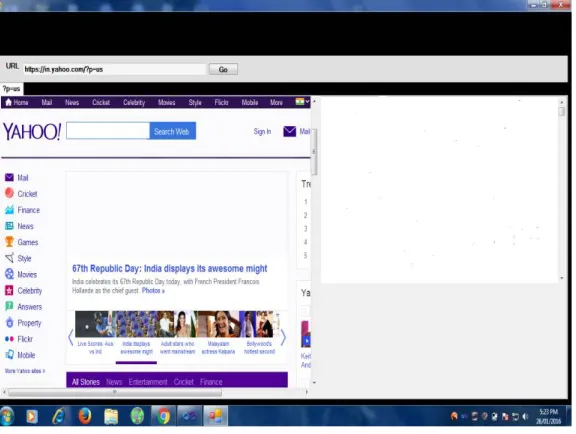The width and height of the screenshot is (576, 434).
Task: Click the Home icon in Yahoo navbar
Action: [x=9, y=103]
